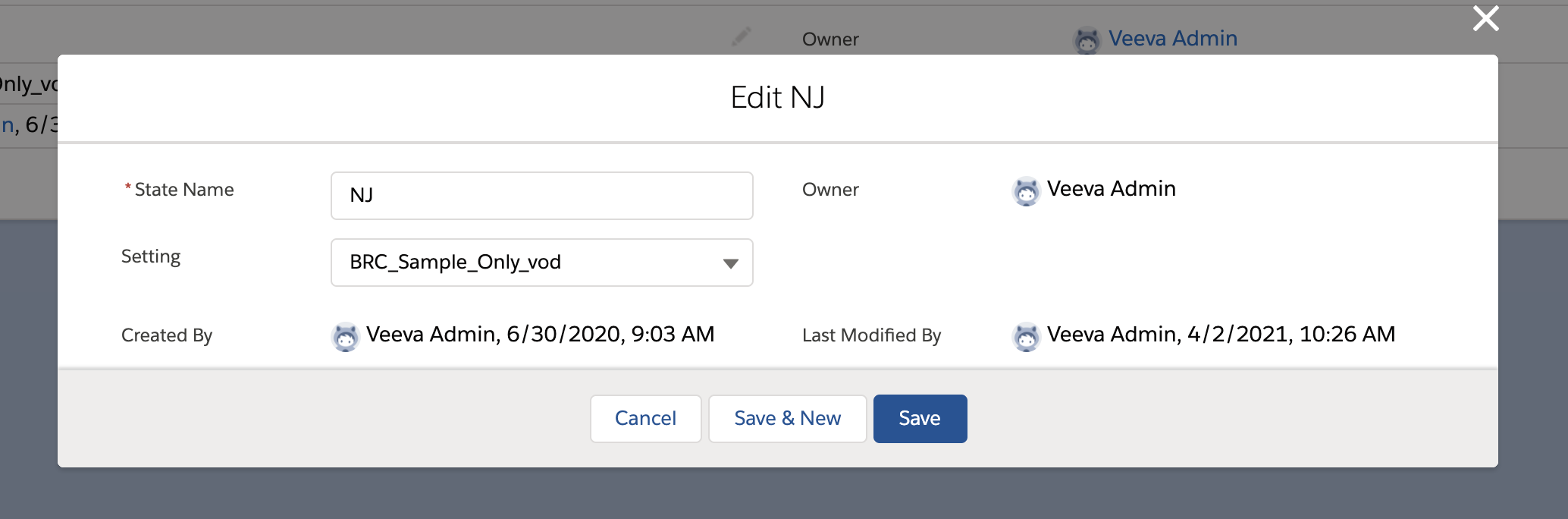Click into the State Name text field
This screenshot has width=1568, height=519.
541,196
